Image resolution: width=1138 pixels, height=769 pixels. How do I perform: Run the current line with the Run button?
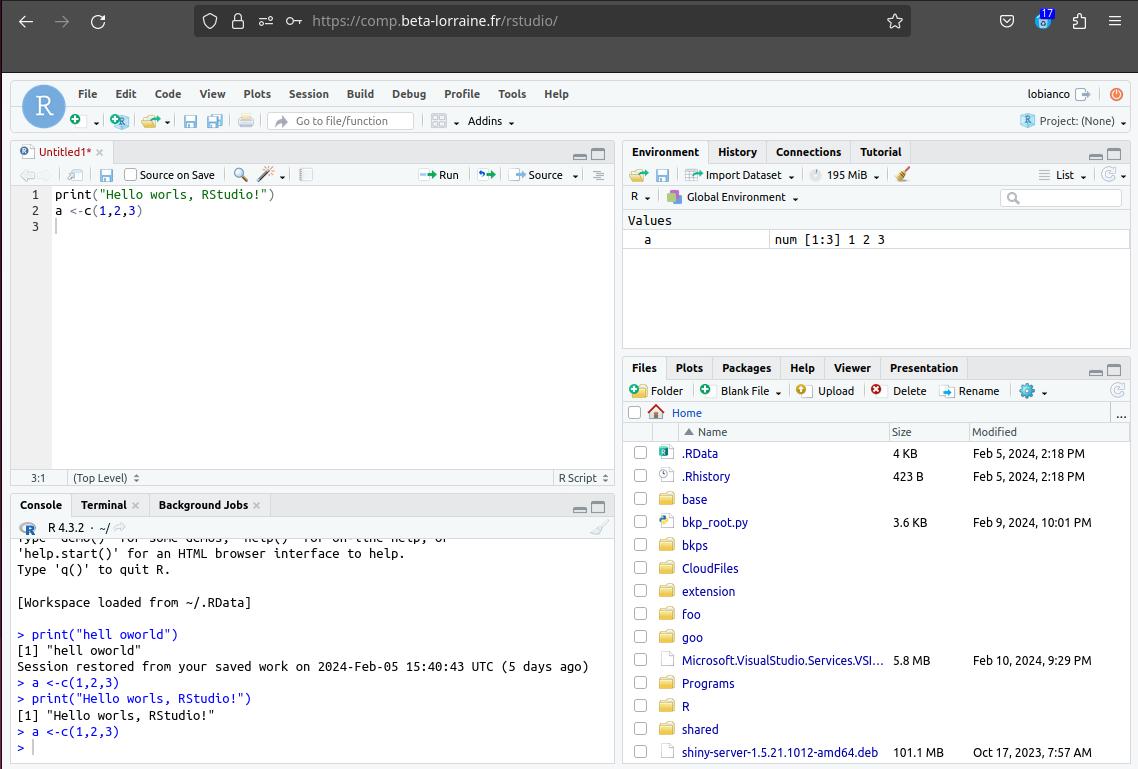(439, 174)
